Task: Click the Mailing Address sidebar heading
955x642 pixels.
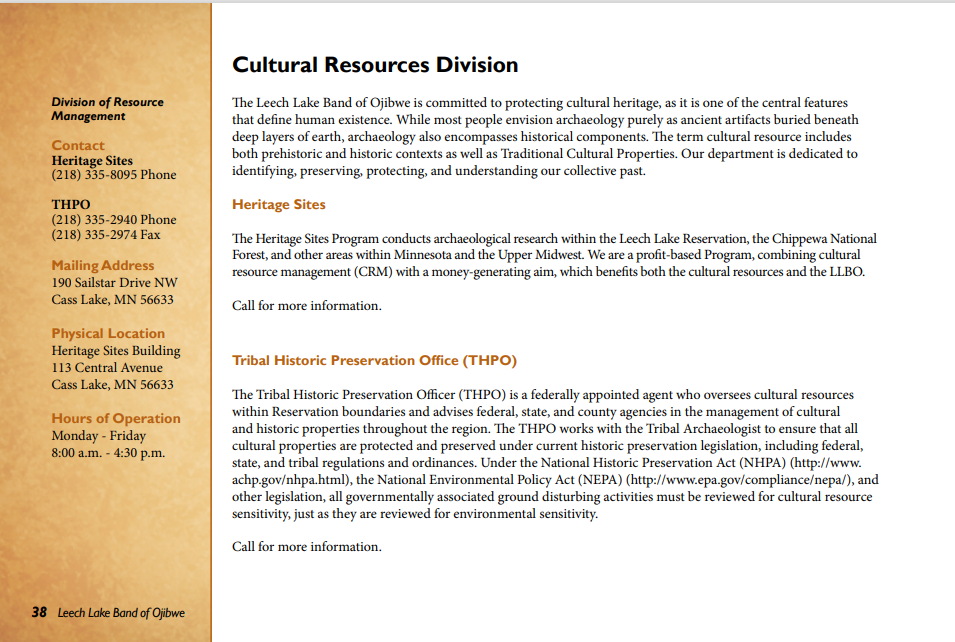Action: point(103,265)
